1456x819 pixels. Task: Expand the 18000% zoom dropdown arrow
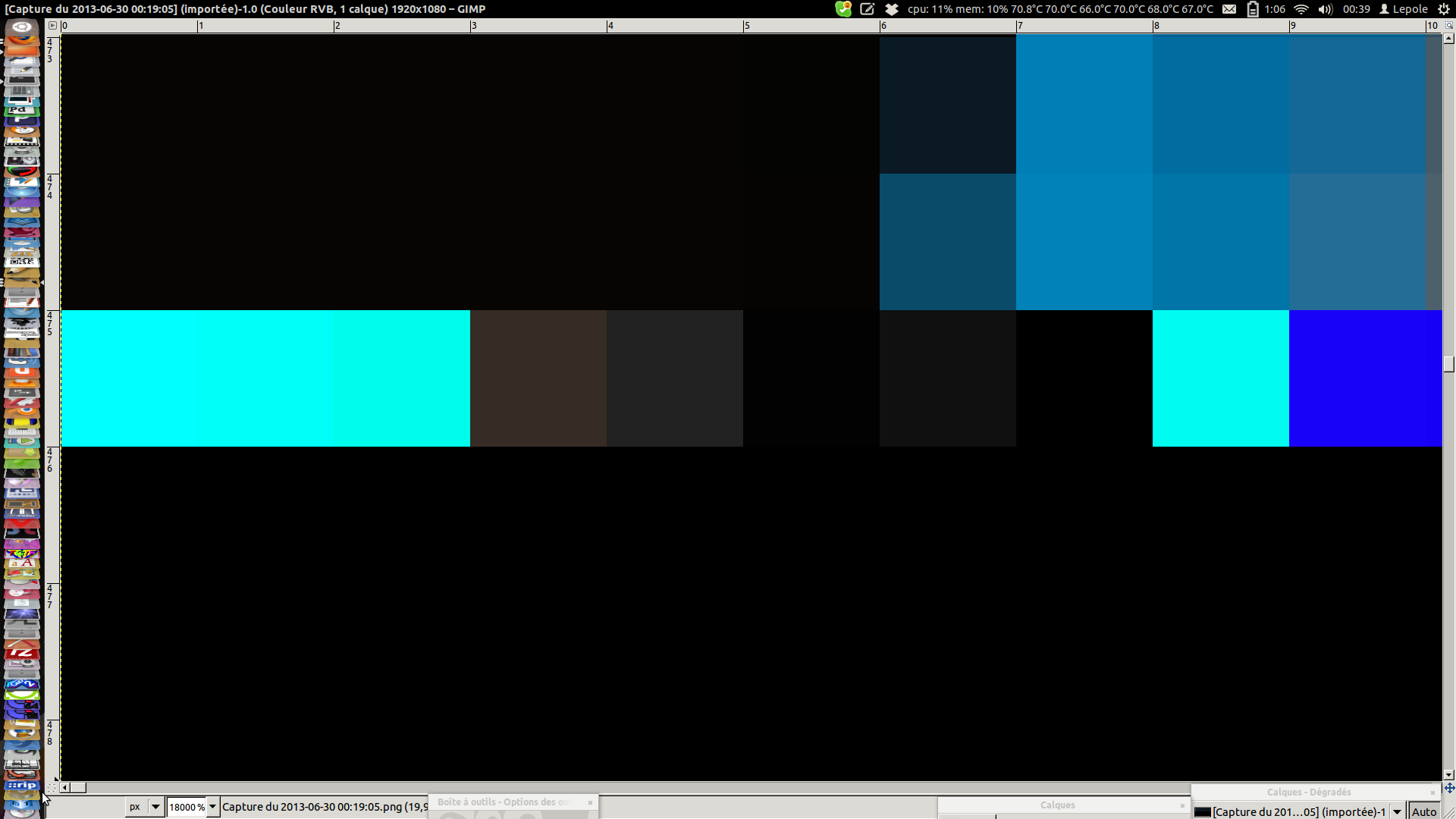click(x=213, y=807)
